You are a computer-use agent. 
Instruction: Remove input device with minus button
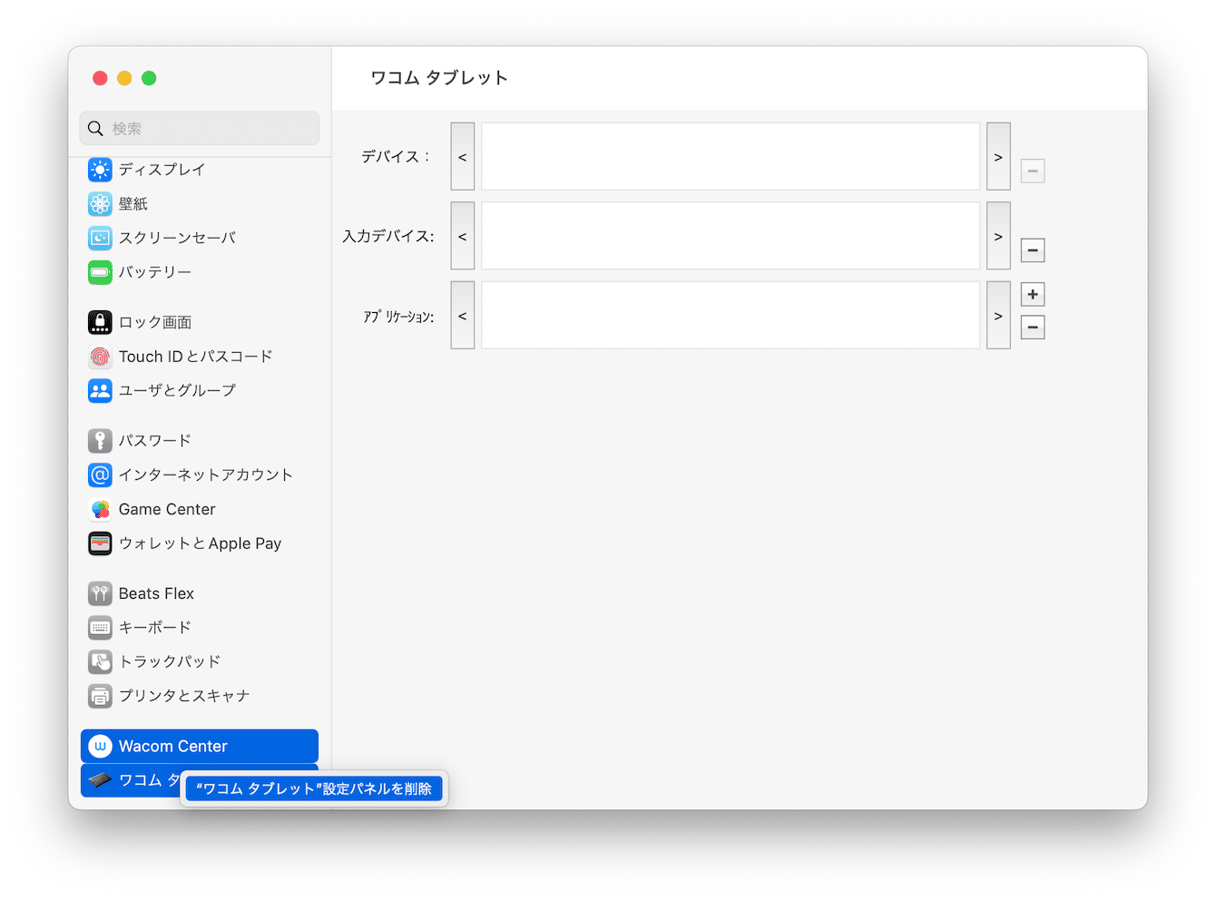1032,250
